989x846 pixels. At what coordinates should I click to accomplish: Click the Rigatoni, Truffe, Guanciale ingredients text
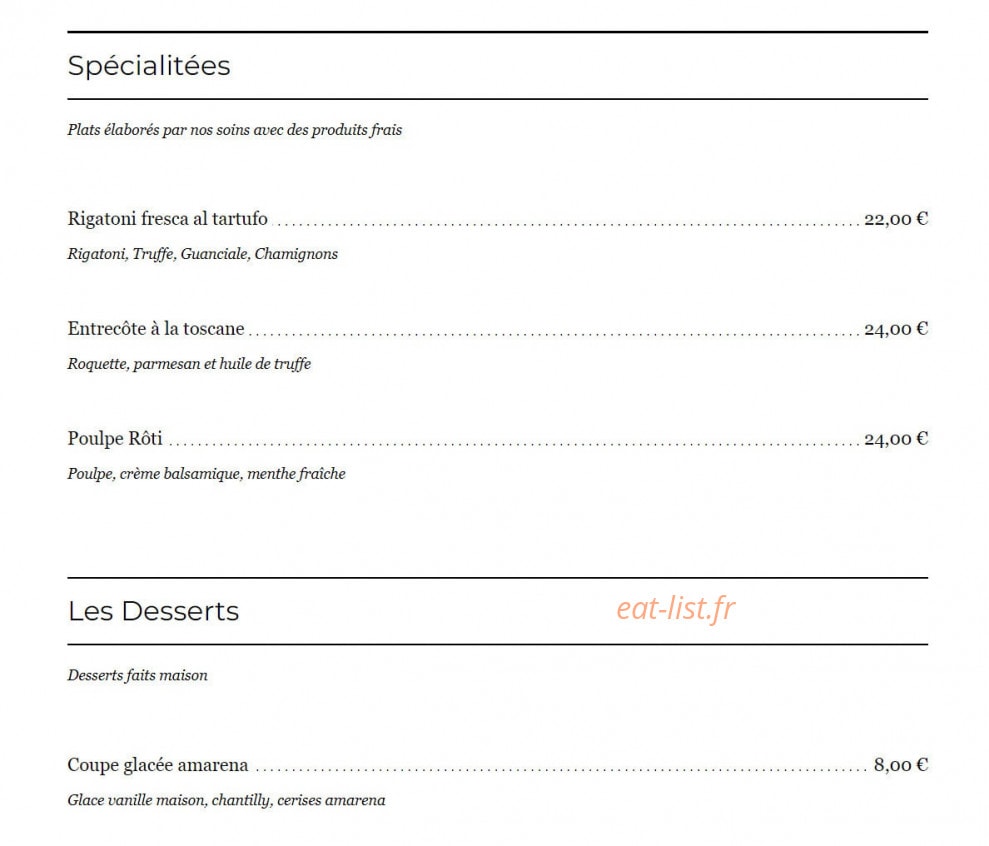pyautogui.click(x=202, y=254)
